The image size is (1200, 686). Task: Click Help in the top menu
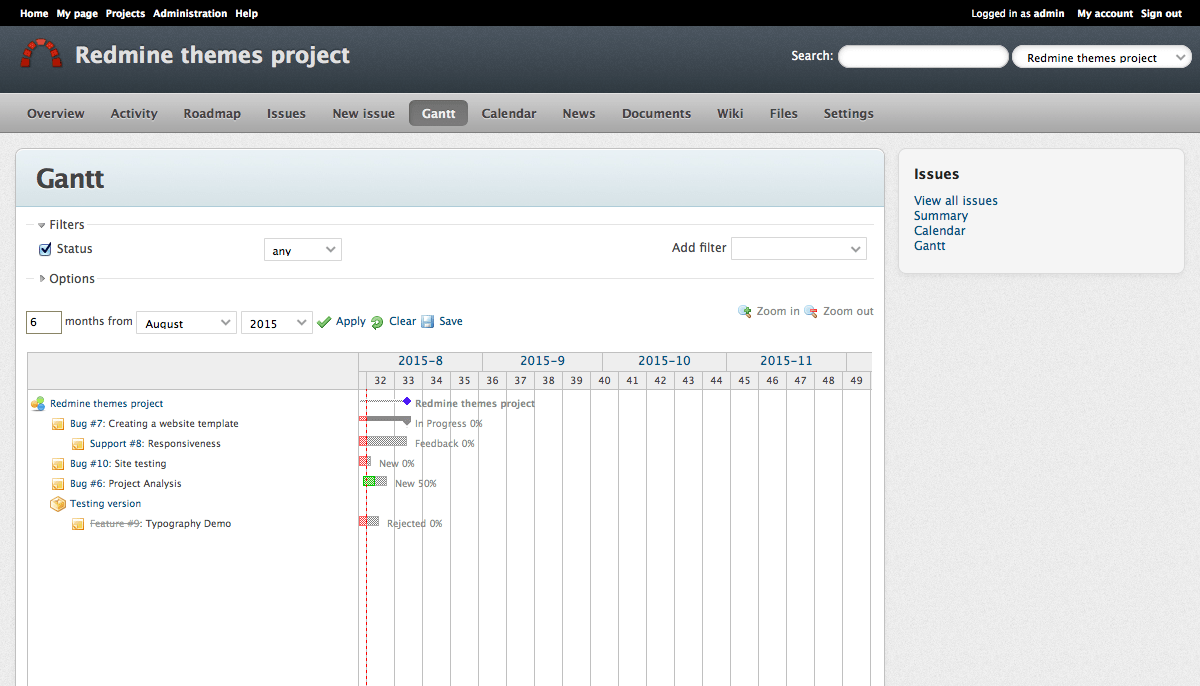pos(246,13)
